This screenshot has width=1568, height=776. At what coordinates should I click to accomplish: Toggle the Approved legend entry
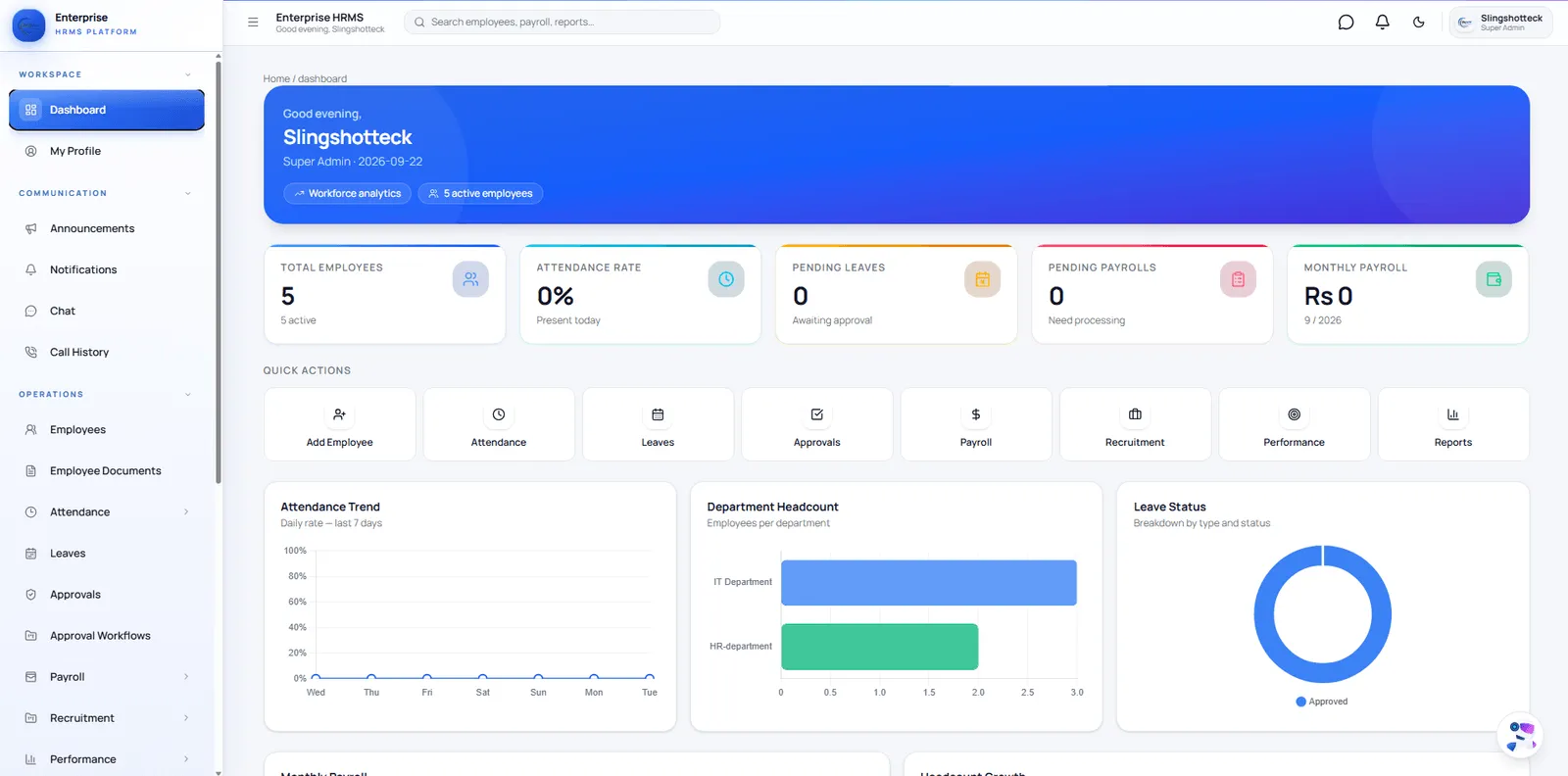pyautogui.click(x=1322, y=702)
